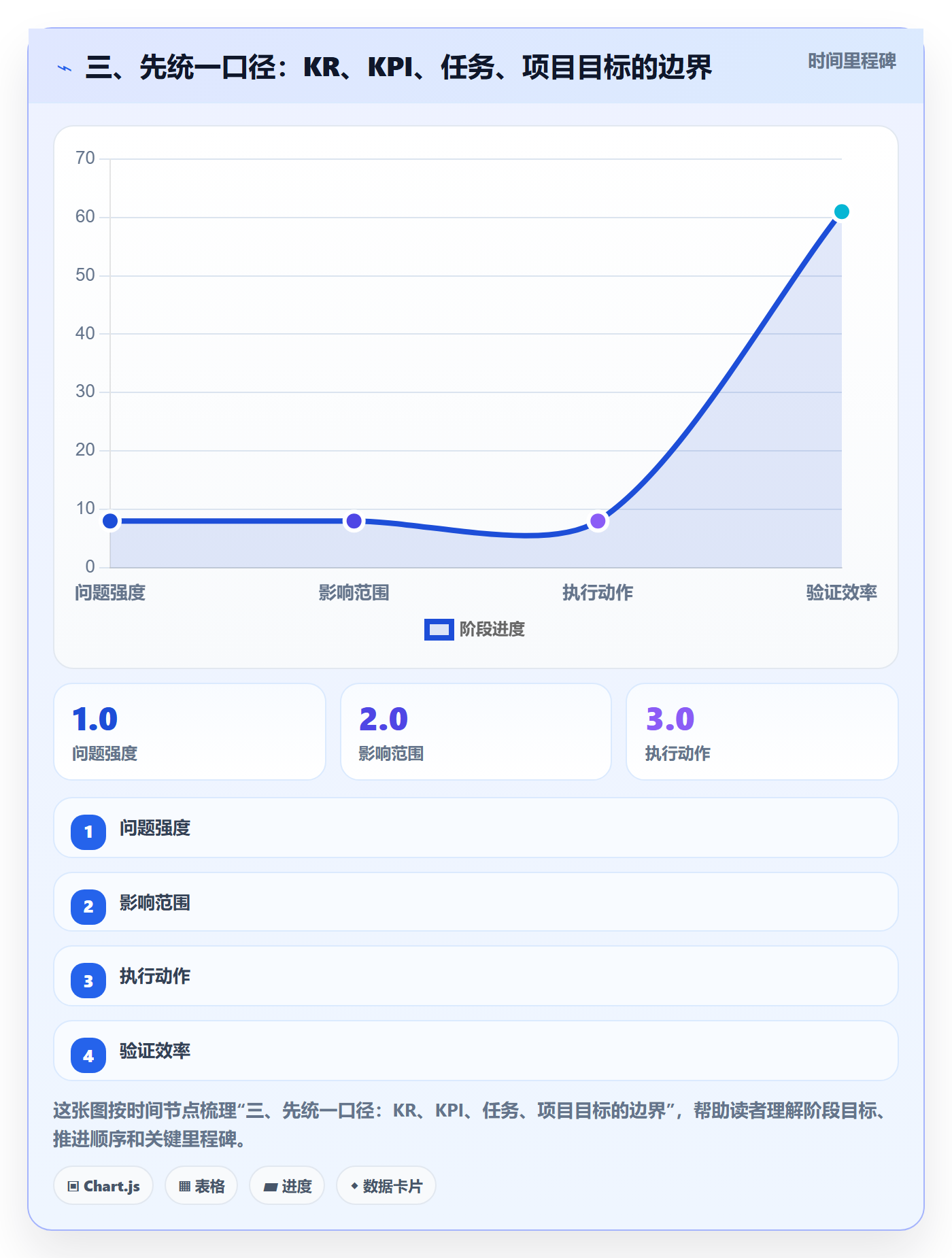Click the 3.0 value in the stat card
The image size is (952, 1258).
click(670, 719)
